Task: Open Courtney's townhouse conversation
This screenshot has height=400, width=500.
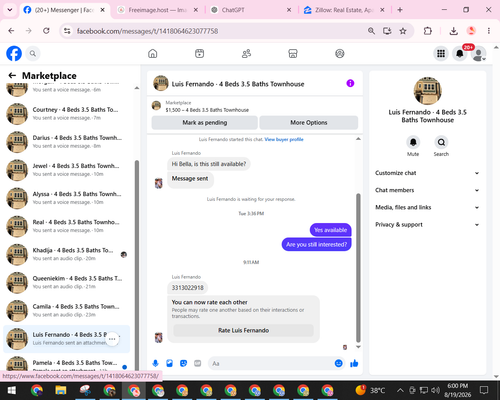Action: coord(67,113)
